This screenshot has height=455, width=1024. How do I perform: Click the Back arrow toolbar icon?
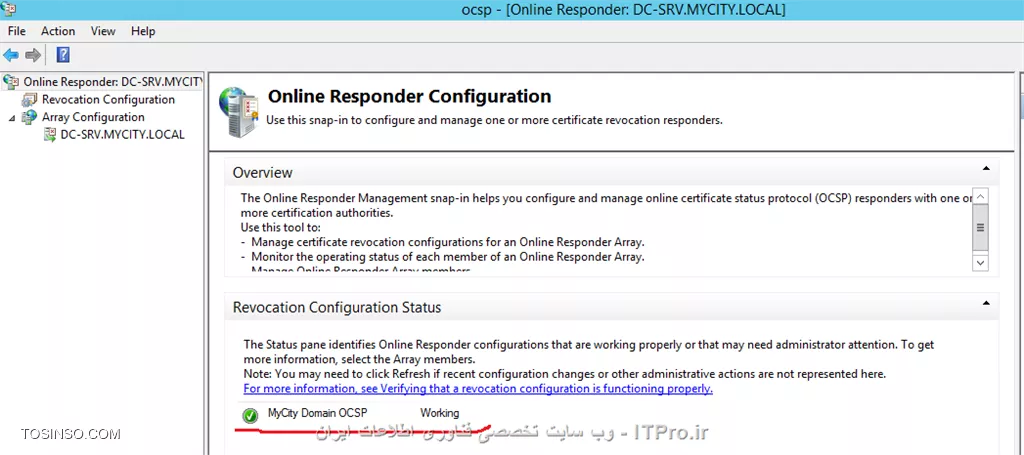[11, 55]
